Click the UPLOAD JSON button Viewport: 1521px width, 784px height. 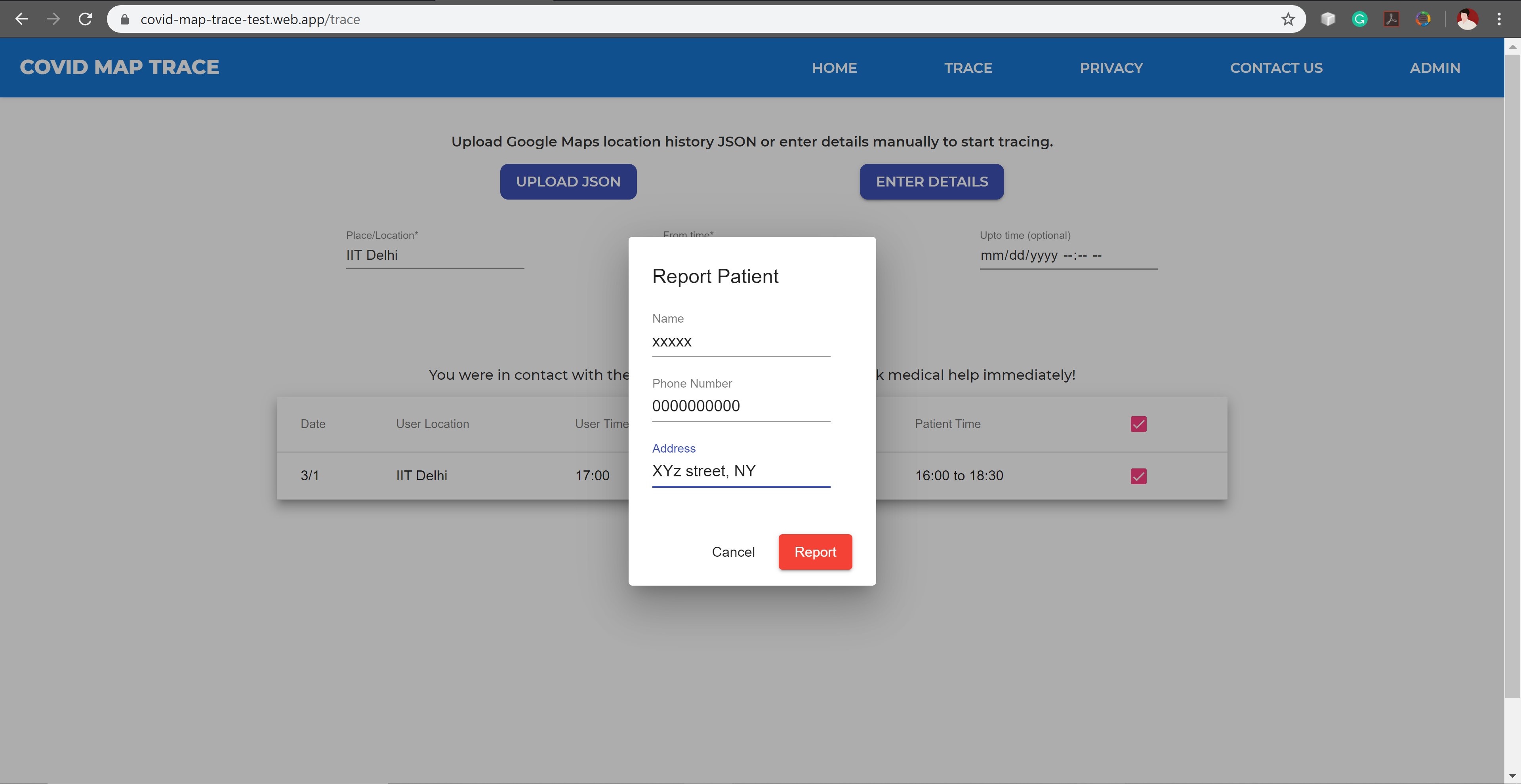[568, 182]
